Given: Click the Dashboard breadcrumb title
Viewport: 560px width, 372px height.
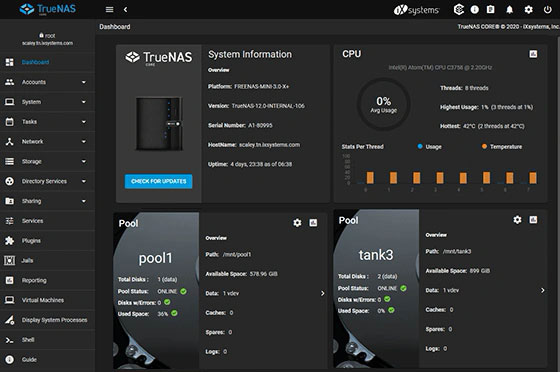Looking at the screenshot, I should (x=115, y=27).
